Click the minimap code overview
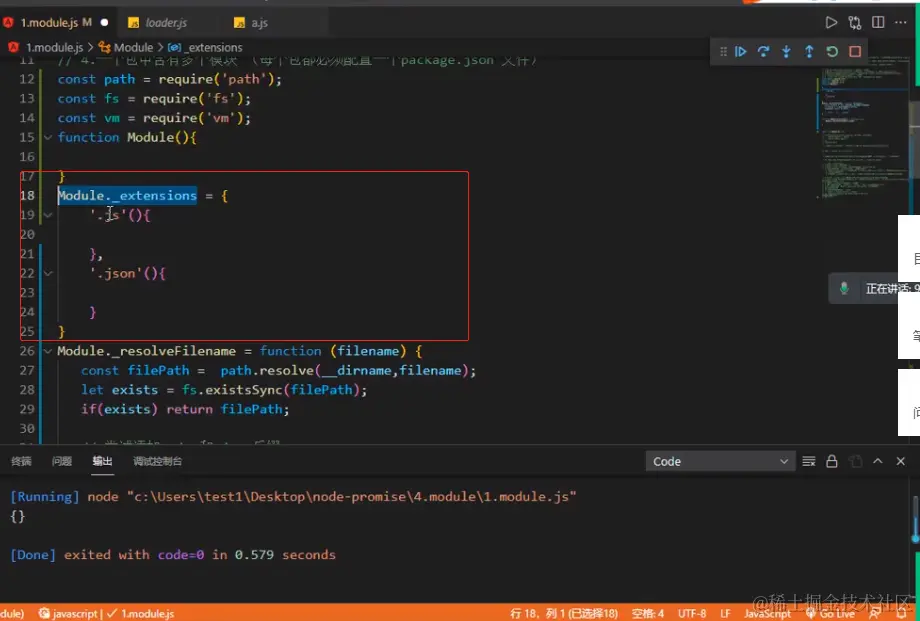The image size is (920, 621). [x=864, y=126]
